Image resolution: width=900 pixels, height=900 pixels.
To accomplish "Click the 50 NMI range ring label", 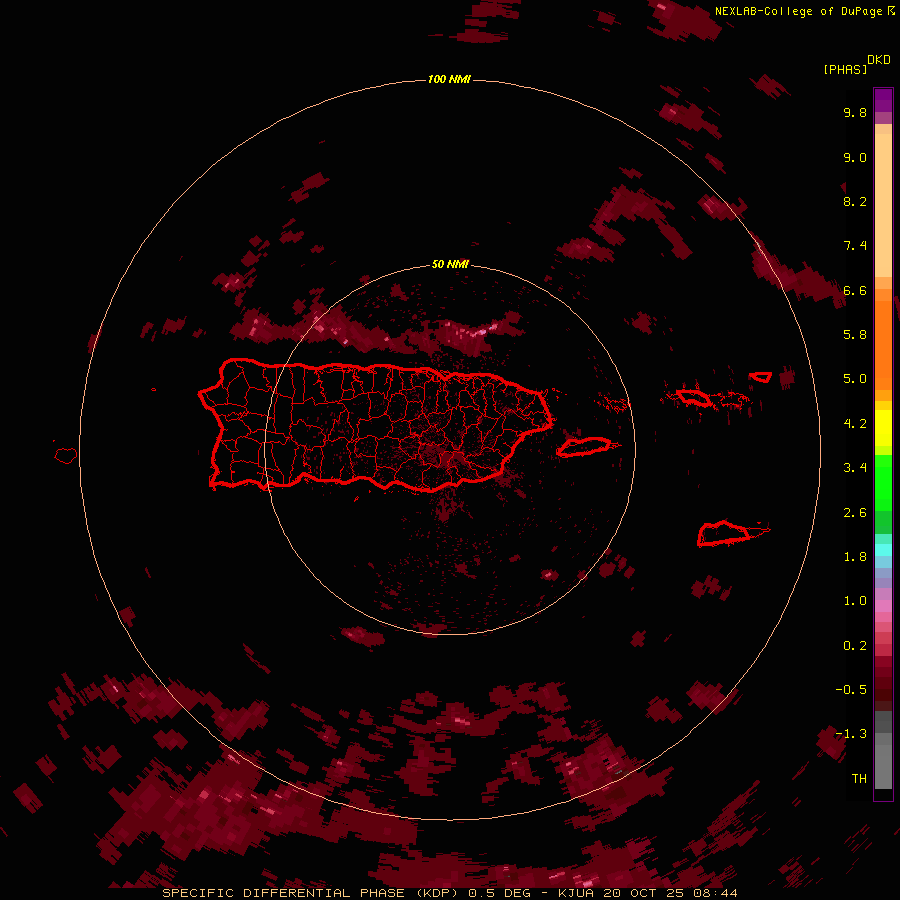I will point(450,264).
